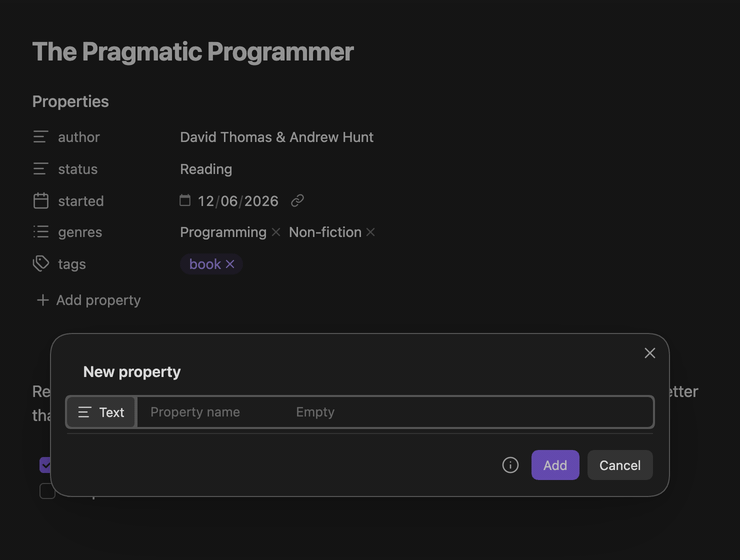Edit the Reading status value
Screen dimensions: 740x560
coord(206,169)
